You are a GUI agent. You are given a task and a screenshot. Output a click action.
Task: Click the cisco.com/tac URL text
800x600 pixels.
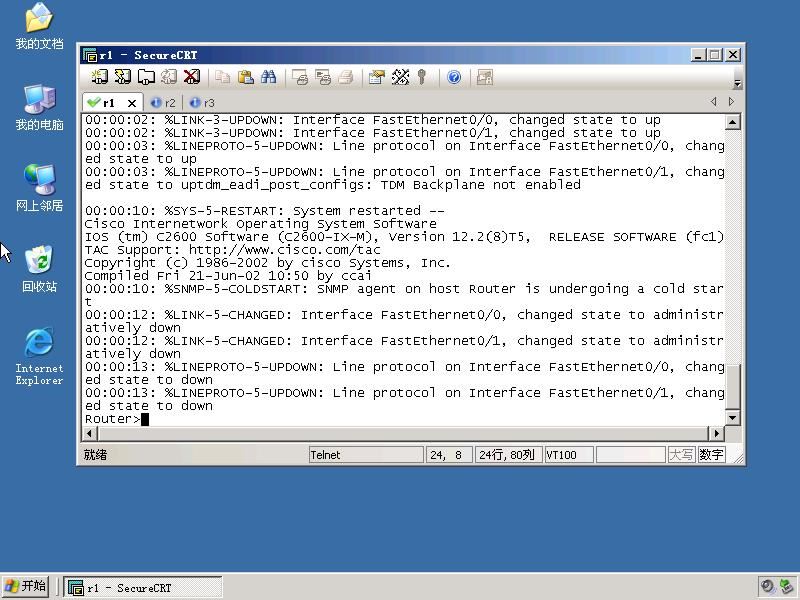285,250
